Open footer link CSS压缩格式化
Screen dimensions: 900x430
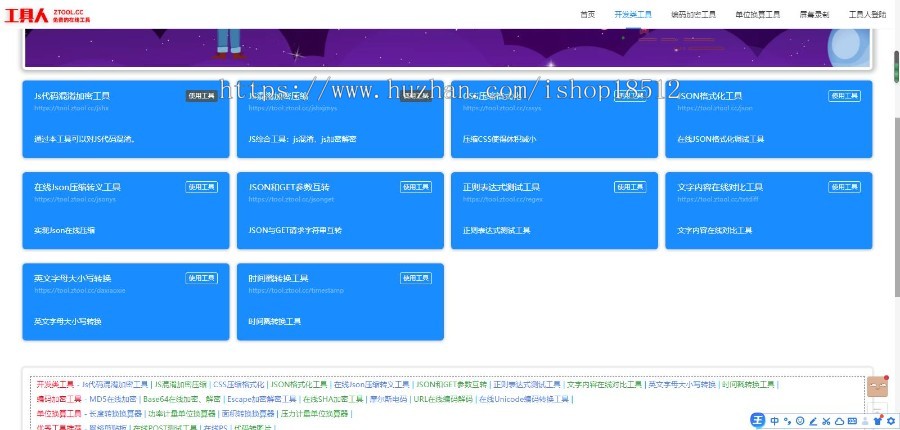(239, 385)
